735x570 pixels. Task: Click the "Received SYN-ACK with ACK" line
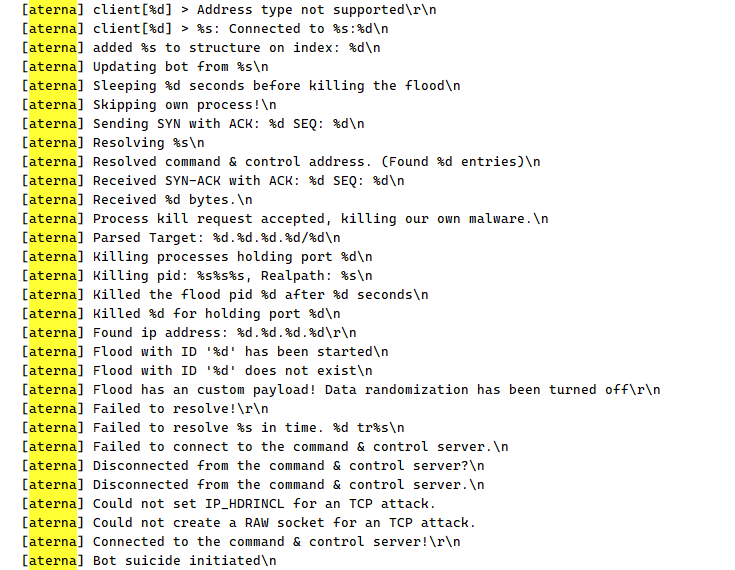[248, 181]
